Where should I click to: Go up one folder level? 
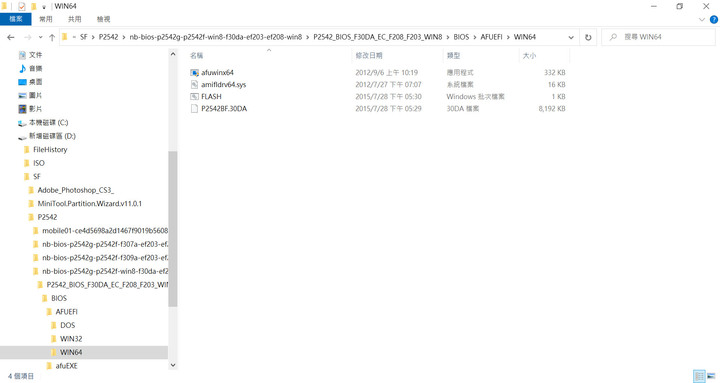(x=52, y=37)
